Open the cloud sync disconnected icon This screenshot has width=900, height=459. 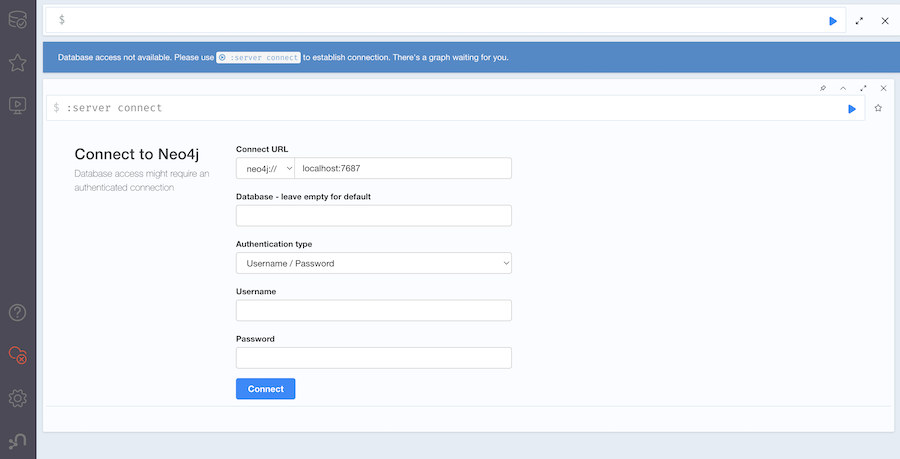click(17, 355)
